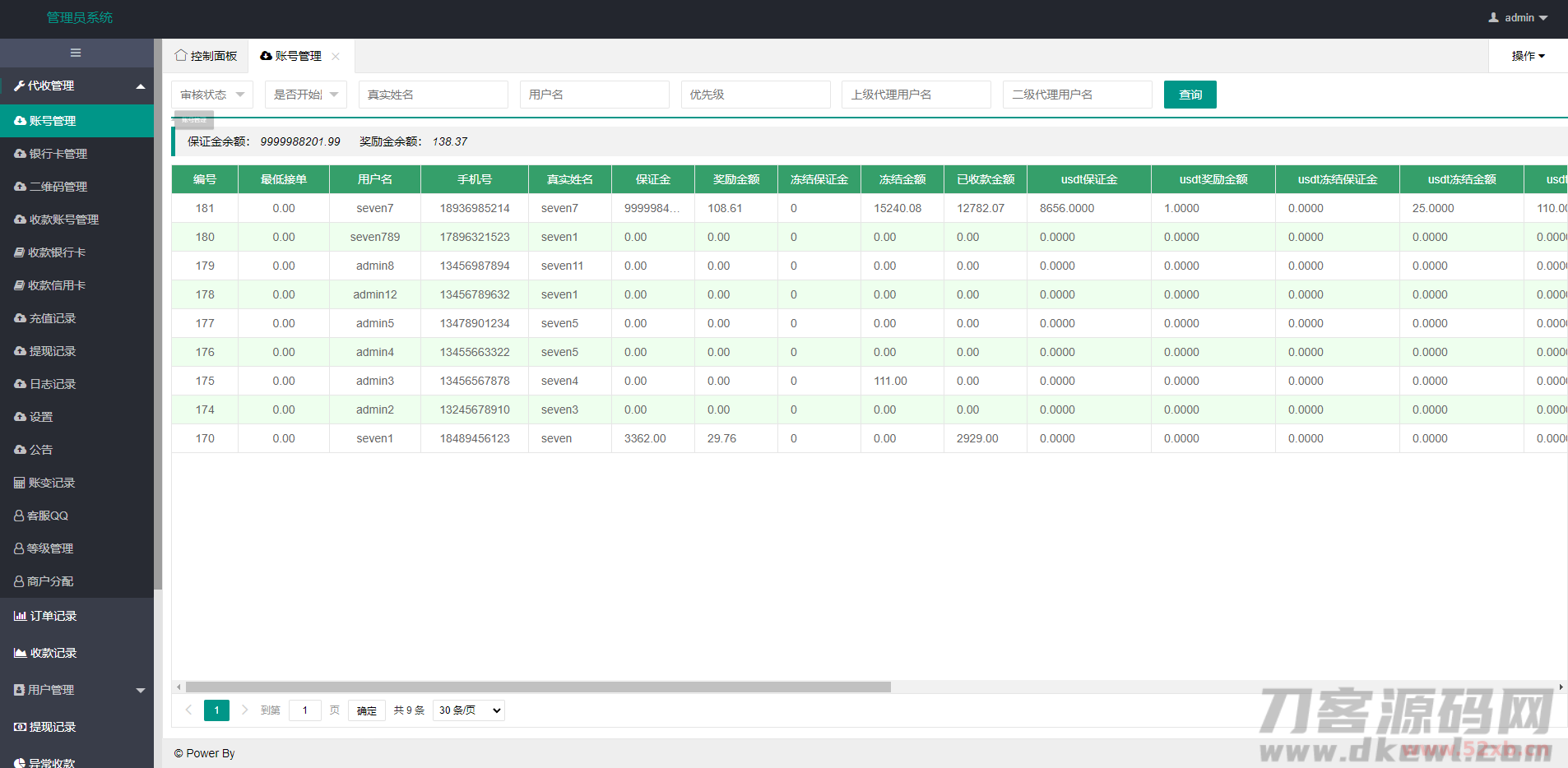Click the home icon on 控制面板 tab

(x=181, y=56)
